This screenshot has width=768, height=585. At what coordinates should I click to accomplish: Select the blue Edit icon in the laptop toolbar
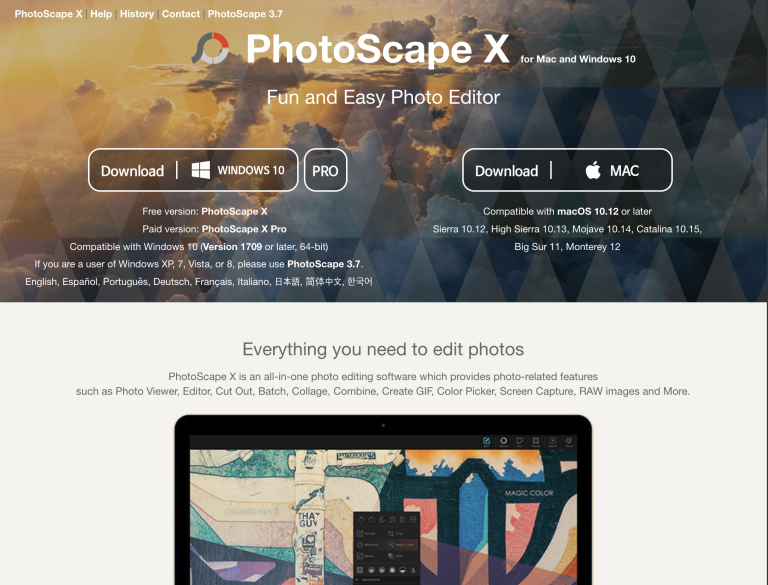pos(486,441)
